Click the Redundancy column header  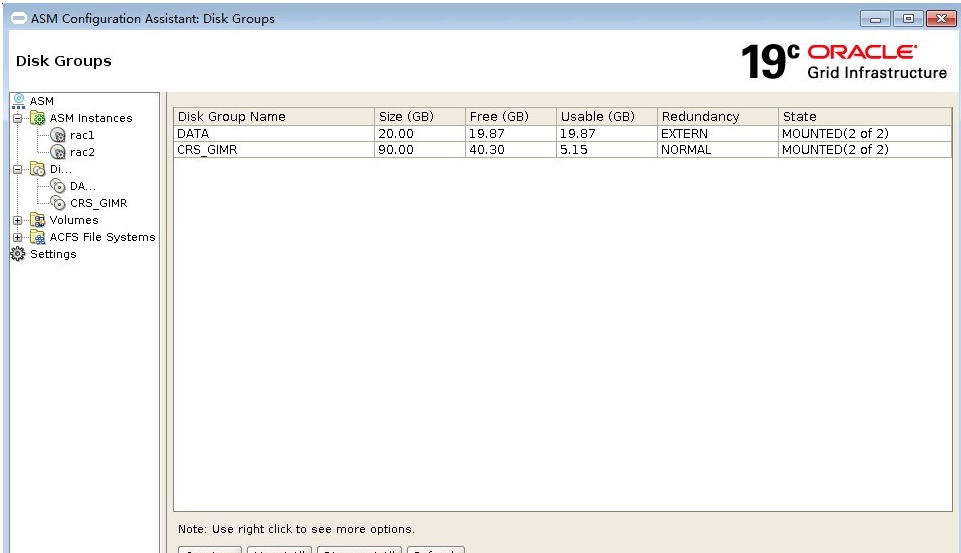[x=718, y=116]
